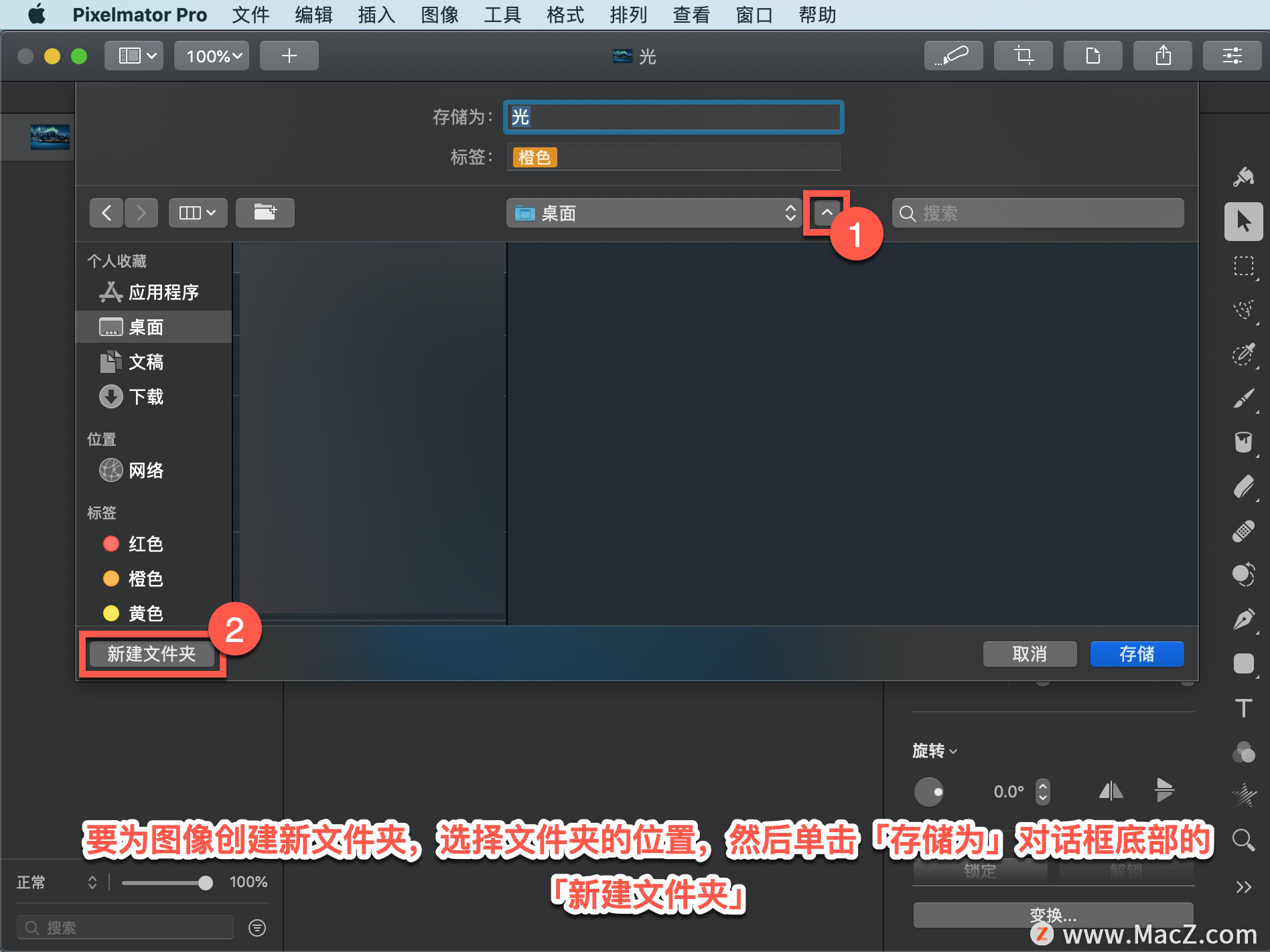Open the 100% zoom dropdown
This screenshot has height=952, width=1270.
coord(212,56)
